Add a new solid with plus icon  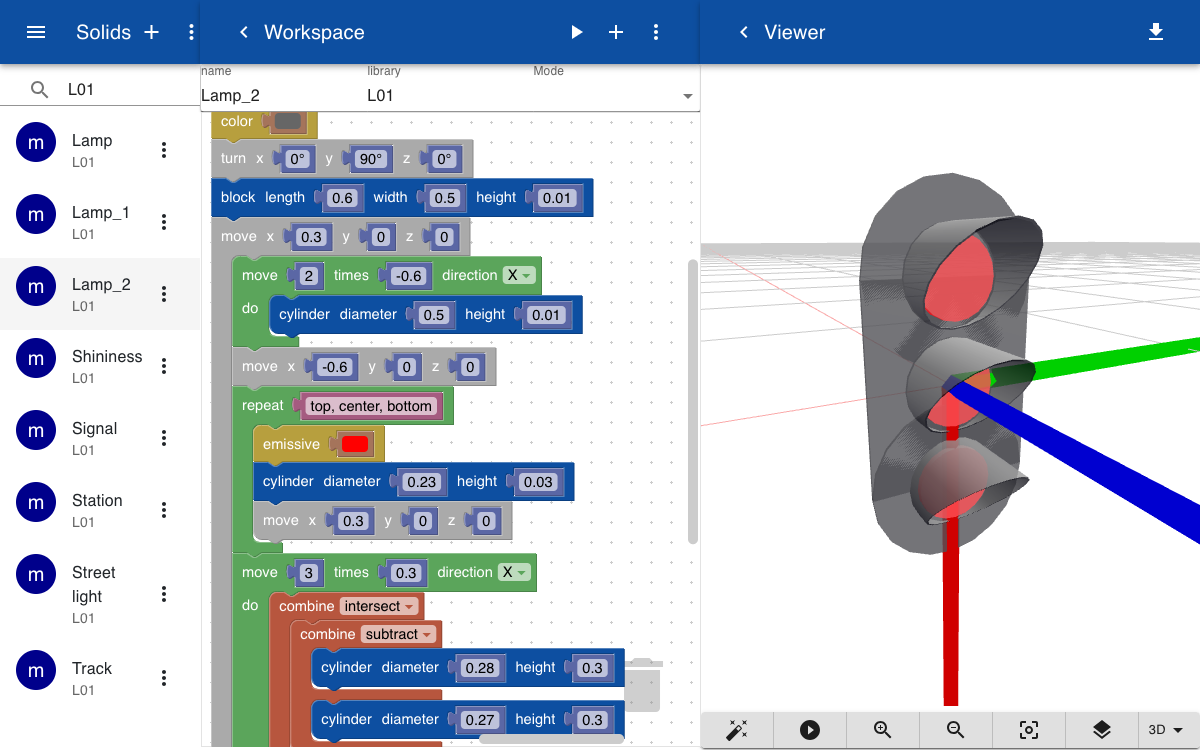tap(152, 32)
